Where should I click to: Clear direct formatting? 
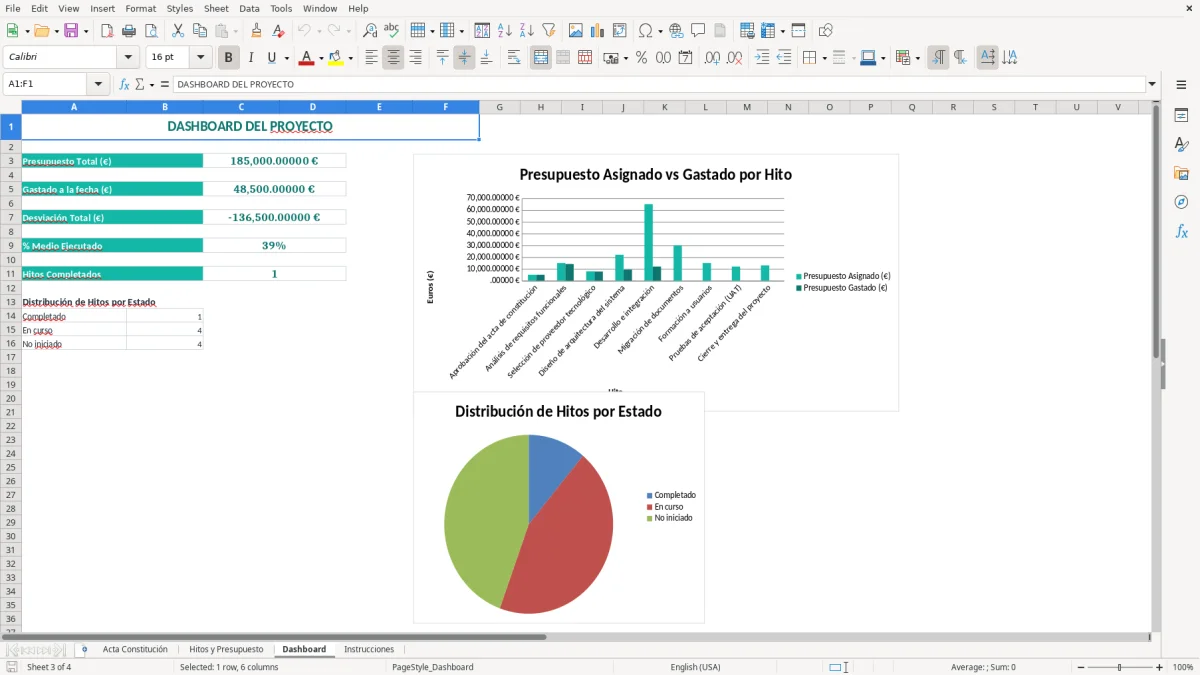point(279,31)
